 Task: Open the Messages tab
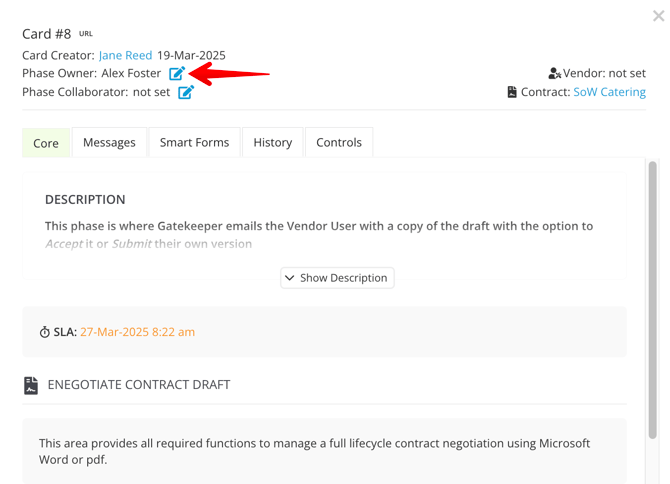(x=109, y=142)
